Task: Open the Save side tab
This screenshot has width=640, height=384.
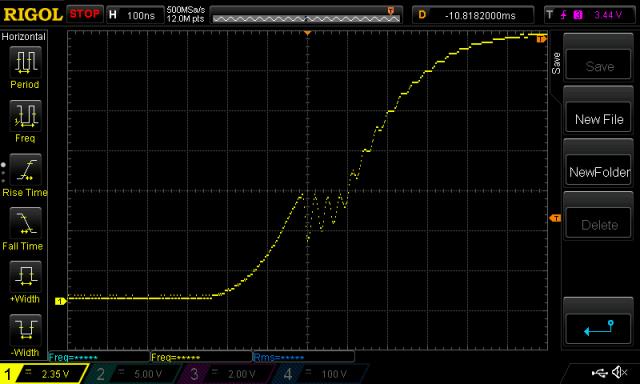Action: 556,63
